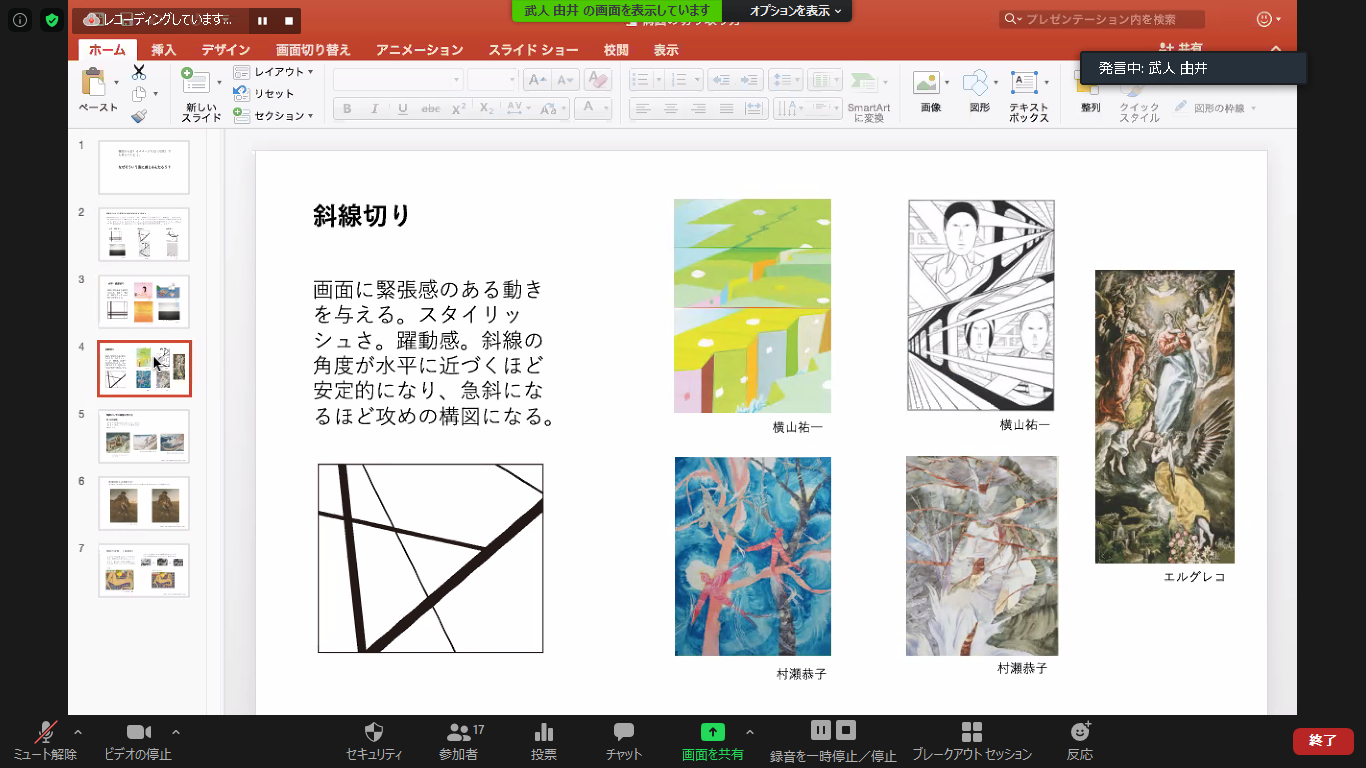Toggle Subscript formatting
This screenshot has height=768, width=1366.
pos(487,109)
